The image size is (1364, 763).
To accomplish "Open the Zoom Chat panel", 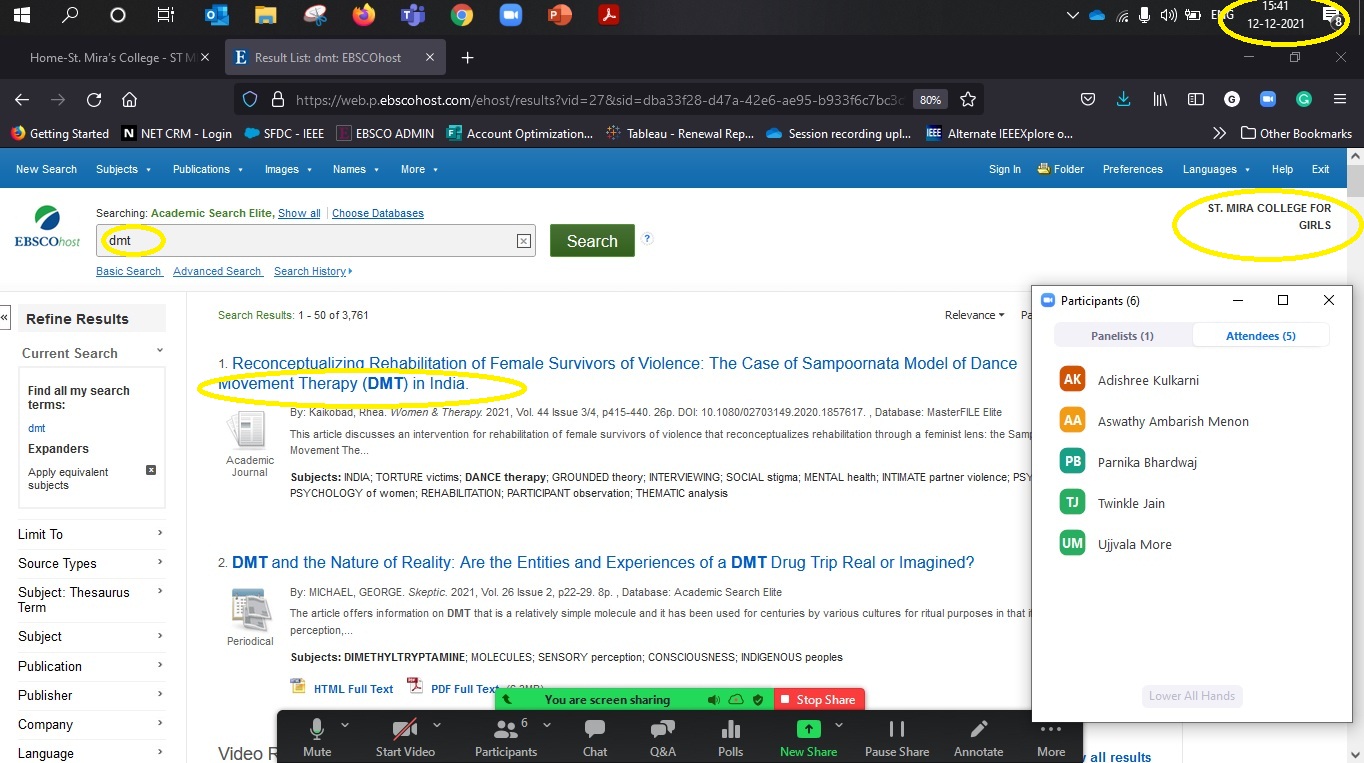I will point(595,738).
